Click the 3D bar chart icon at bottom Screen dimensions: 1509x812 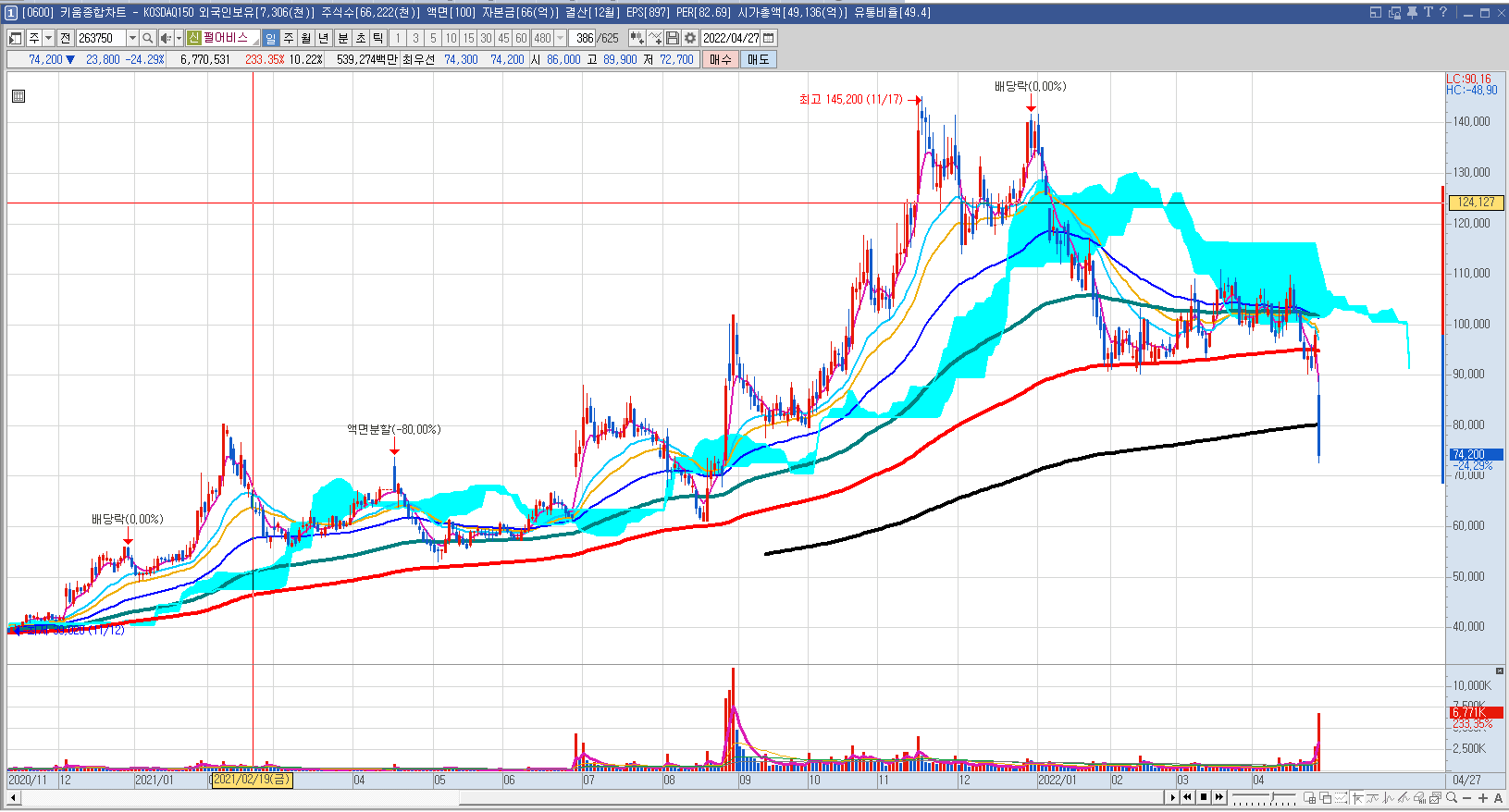[1419, 797]
